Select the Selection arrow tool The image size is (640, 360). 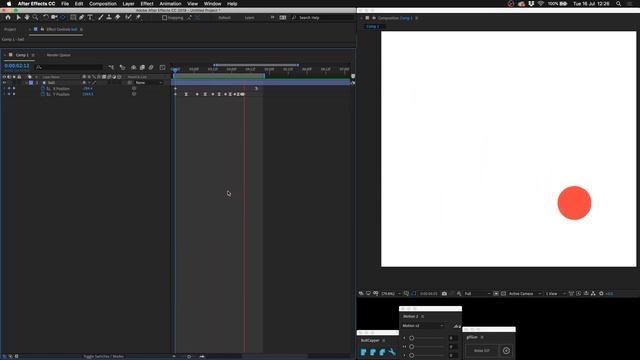pyautogui.click(x=18, y=18)
